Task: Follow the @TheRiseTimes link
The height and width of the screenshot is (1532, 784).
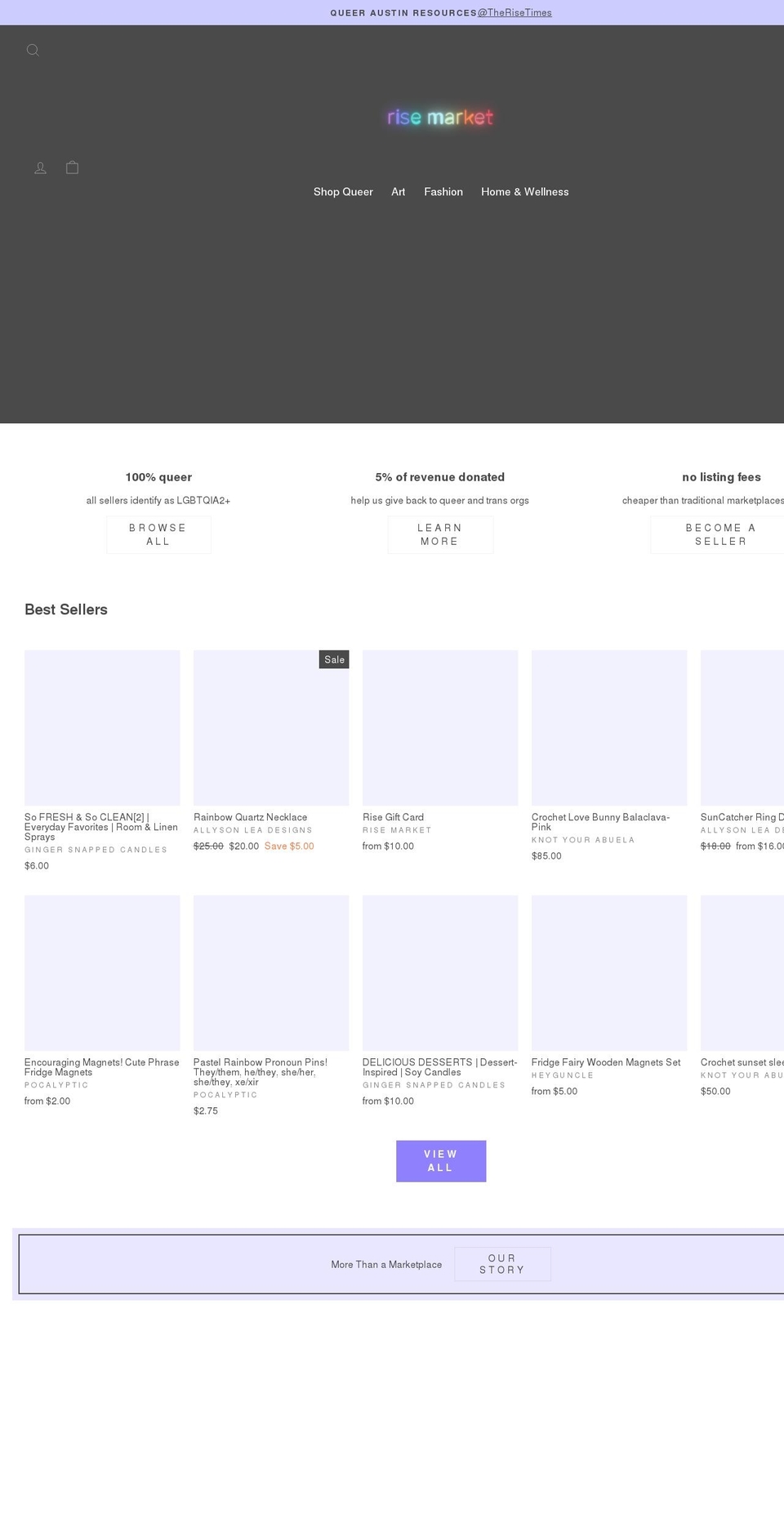Action: pos(514,13)
